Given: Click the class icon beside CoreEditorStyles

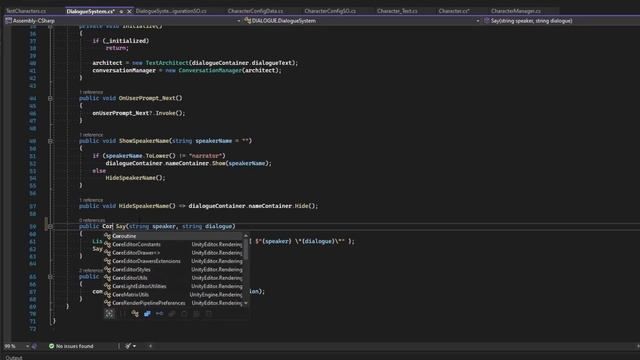Looking at the screenshot, I should coord(107,269).
